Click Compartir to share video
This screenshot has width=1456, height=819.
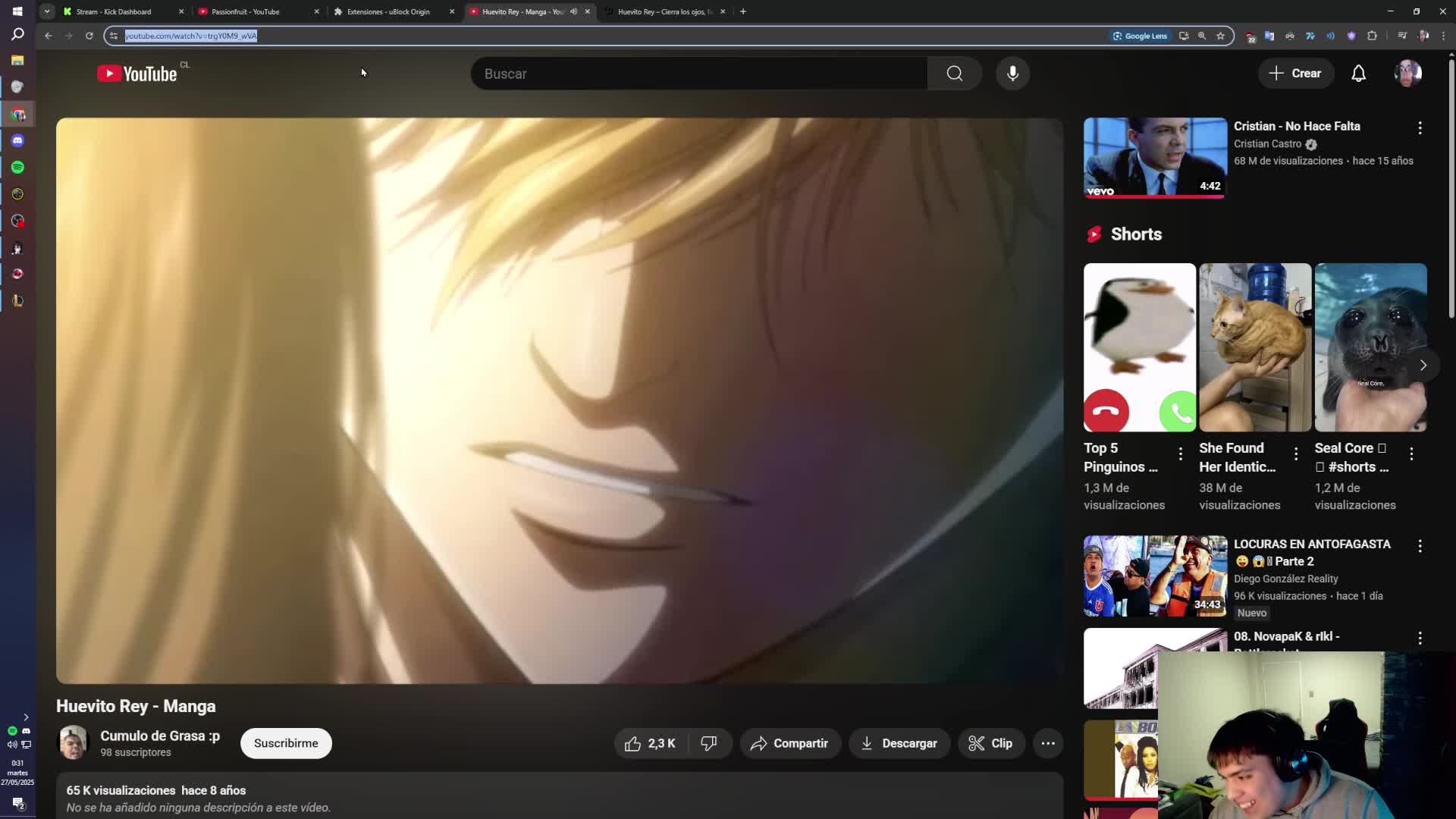coord(789,743)
